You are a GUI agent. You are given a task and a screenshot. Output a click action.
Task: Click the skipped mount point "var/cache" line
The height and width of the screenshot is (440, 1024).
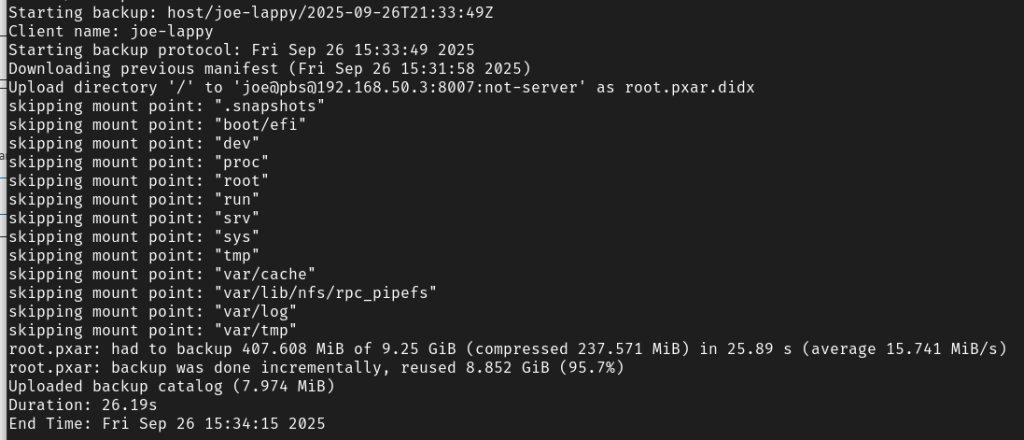161,273
